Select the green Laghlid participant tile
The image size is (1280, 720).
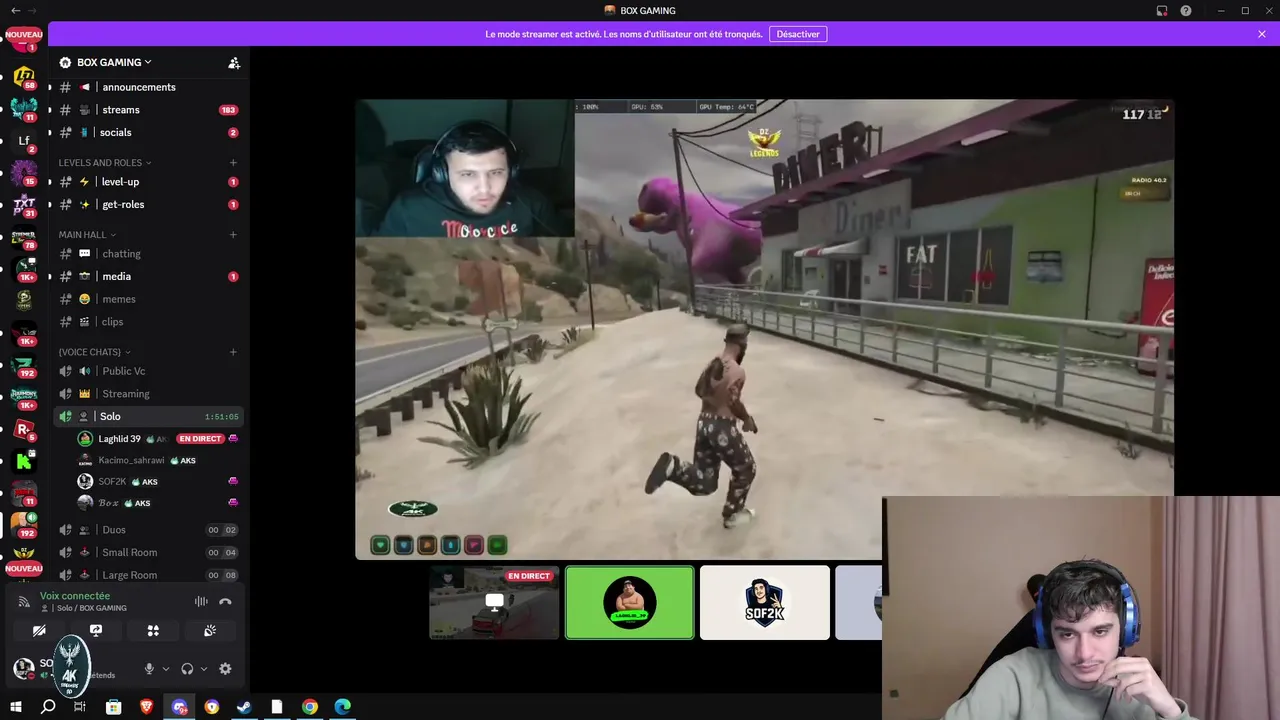coord(630,602)
